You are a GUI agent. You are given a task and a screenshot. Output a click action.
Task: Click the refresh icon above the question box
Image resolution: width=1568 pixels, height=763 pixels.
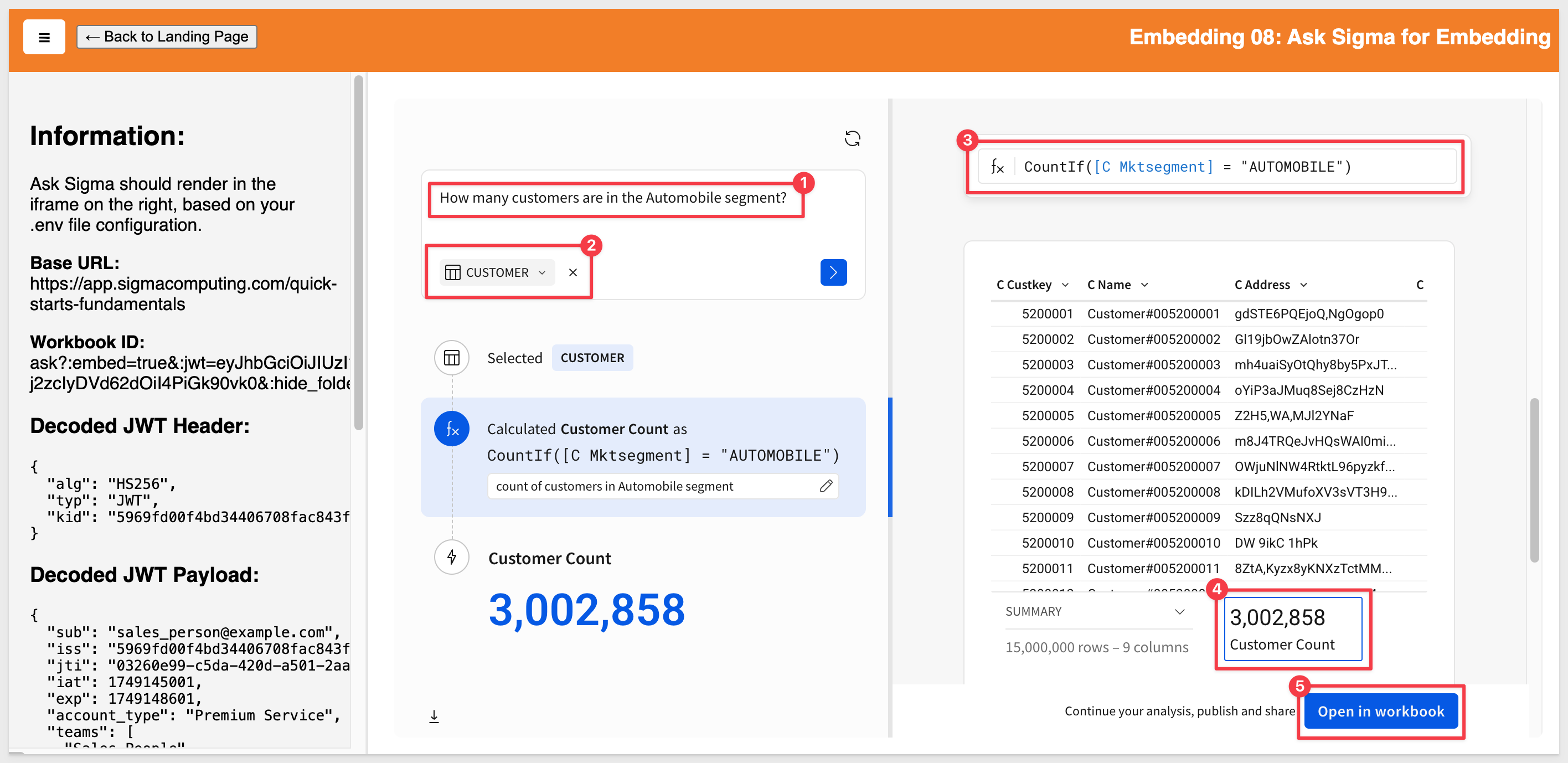[x=852, y=138]
